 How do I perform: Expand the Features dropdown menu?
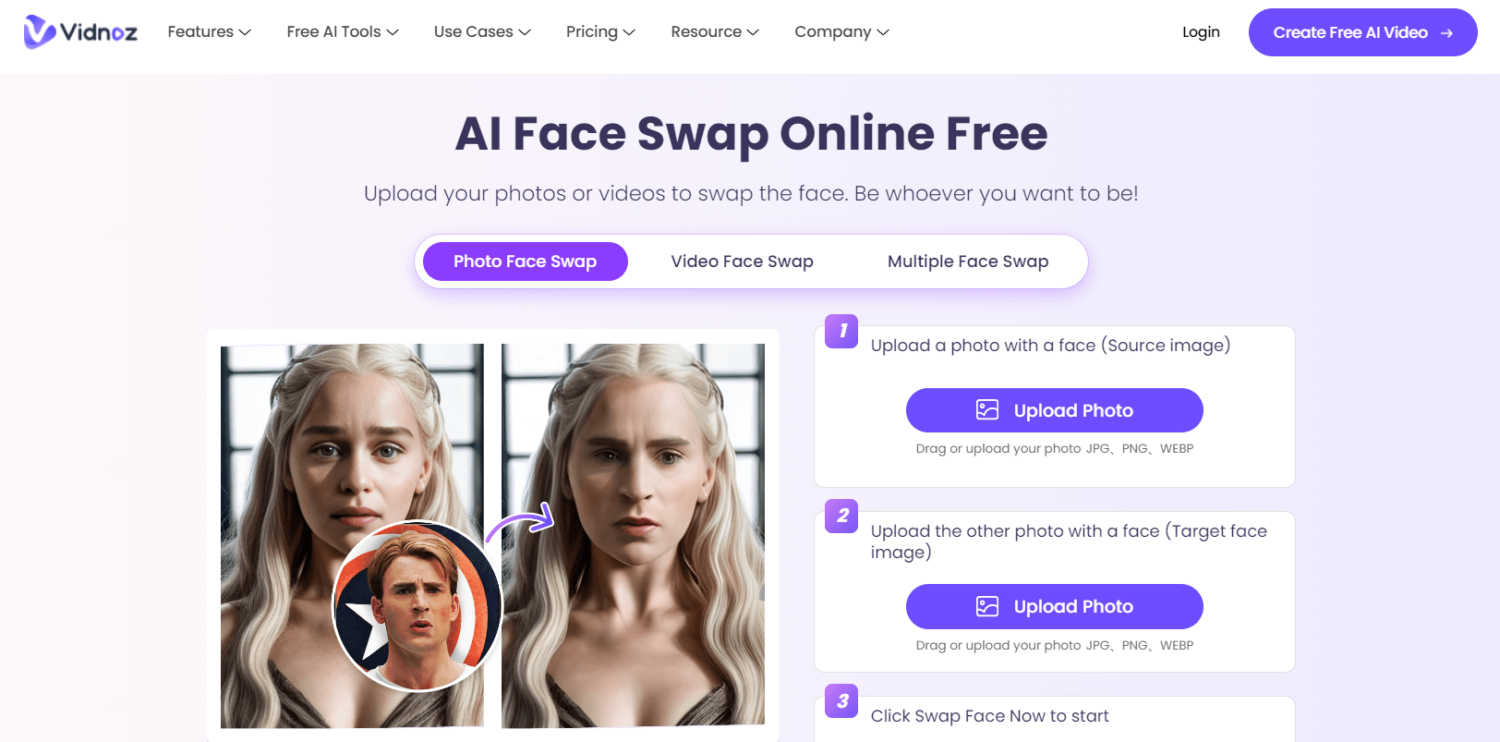click(x=209, y=32)
